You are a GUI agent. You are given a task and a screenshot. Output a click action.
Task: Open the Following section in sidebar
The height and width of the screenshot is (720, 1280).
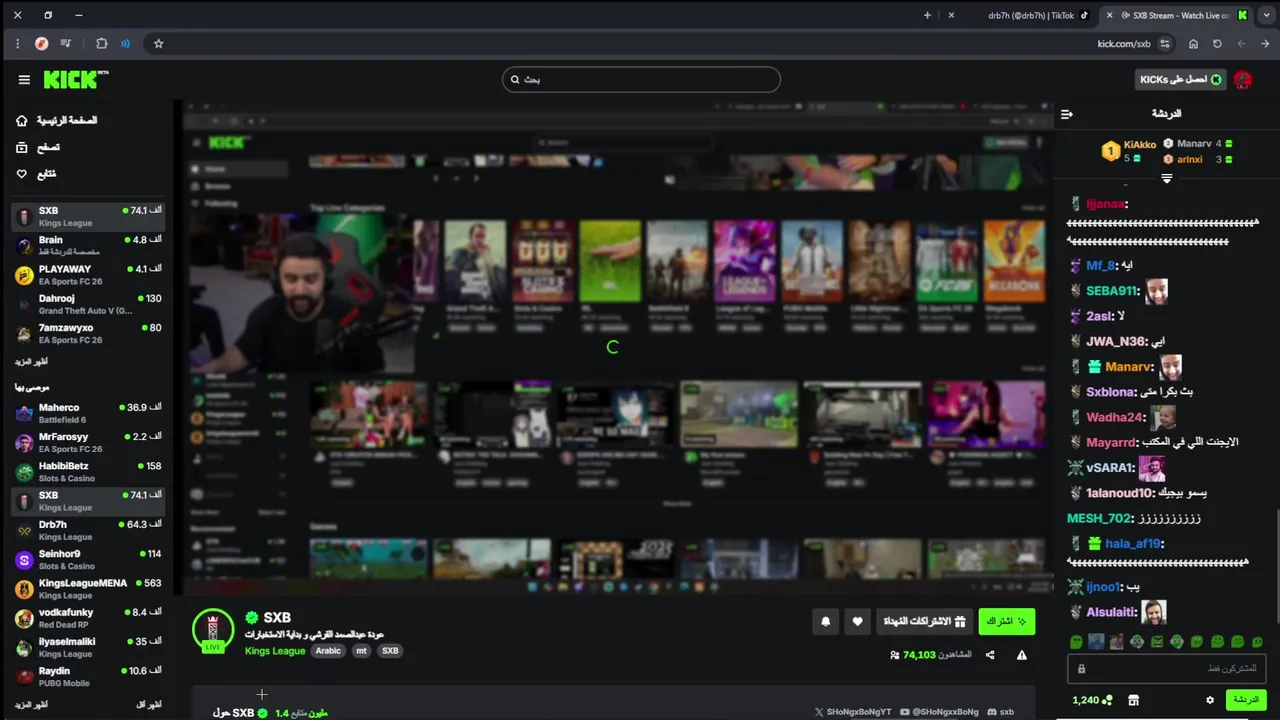coord(36,174)
